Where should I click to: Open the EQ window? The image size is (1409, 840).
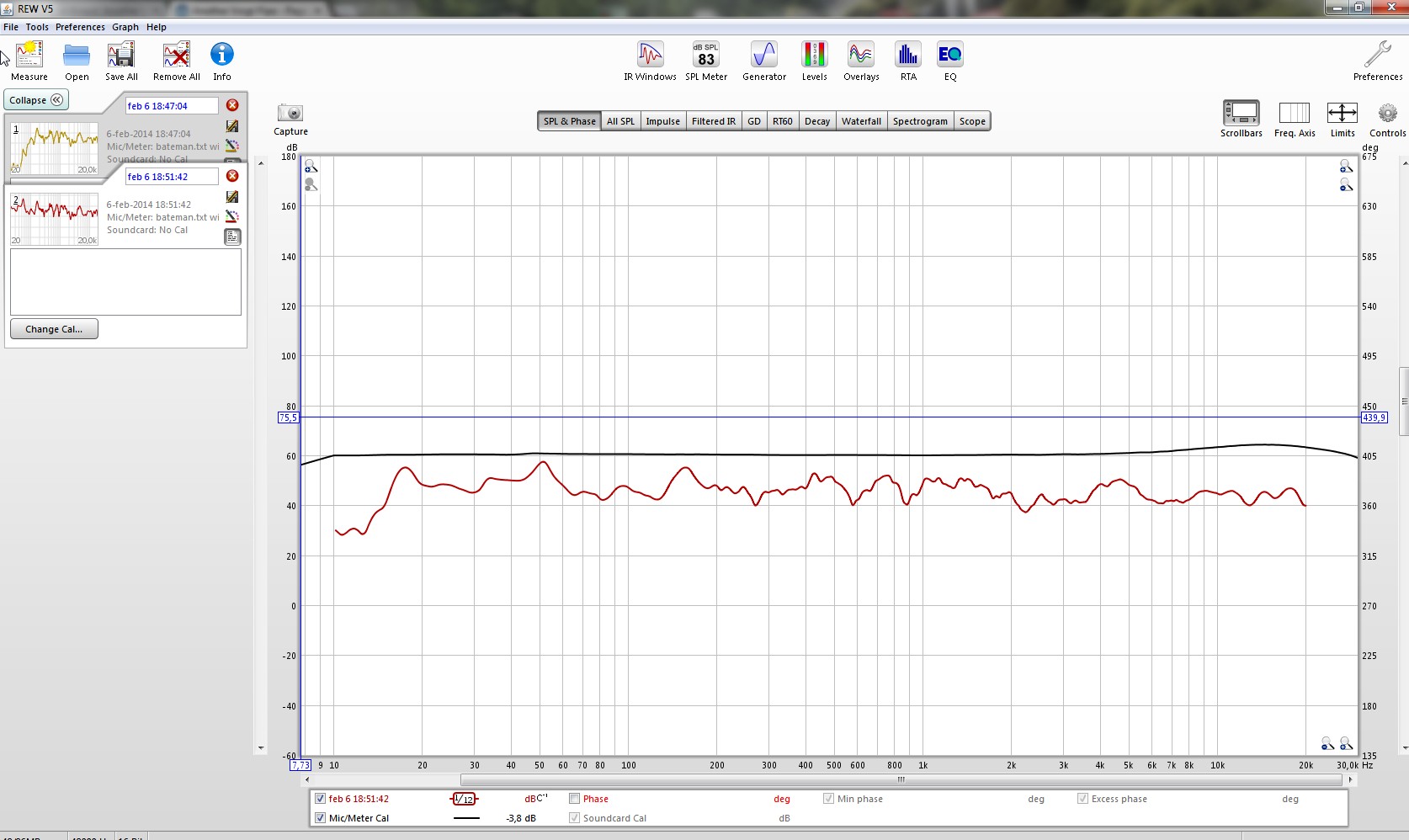tap(950, 55)
